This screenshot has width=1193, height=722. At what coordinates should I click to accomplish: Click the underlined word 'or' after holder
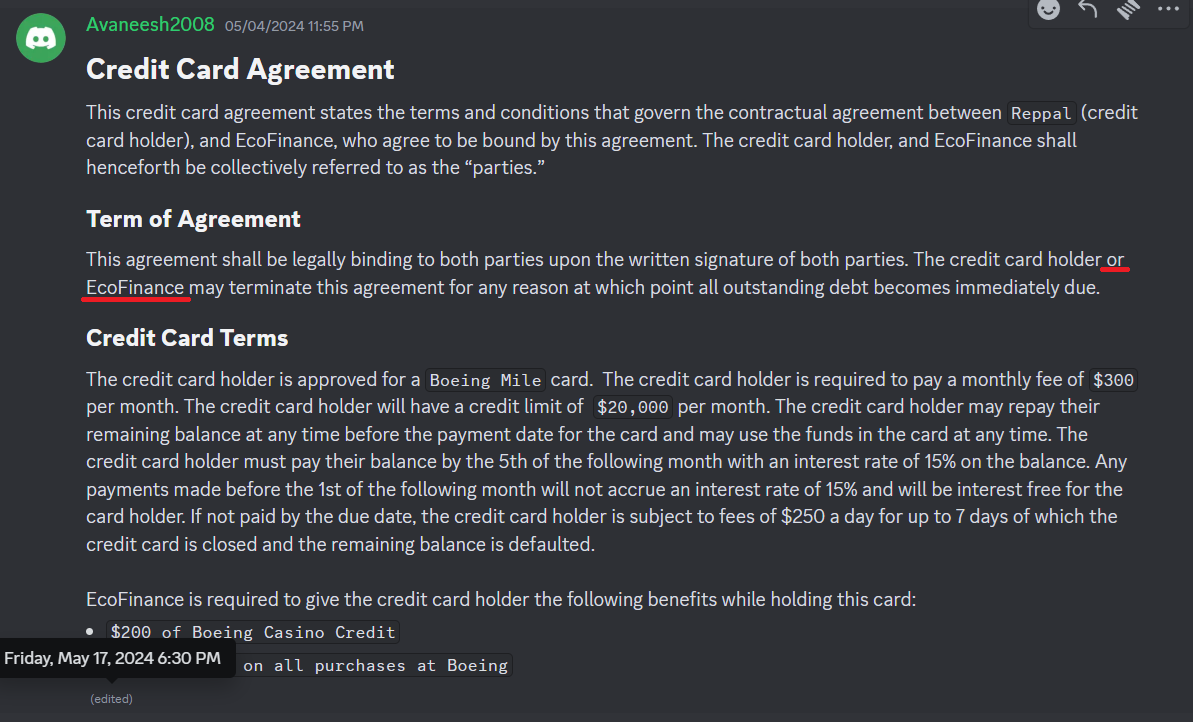pos(1115,259)
